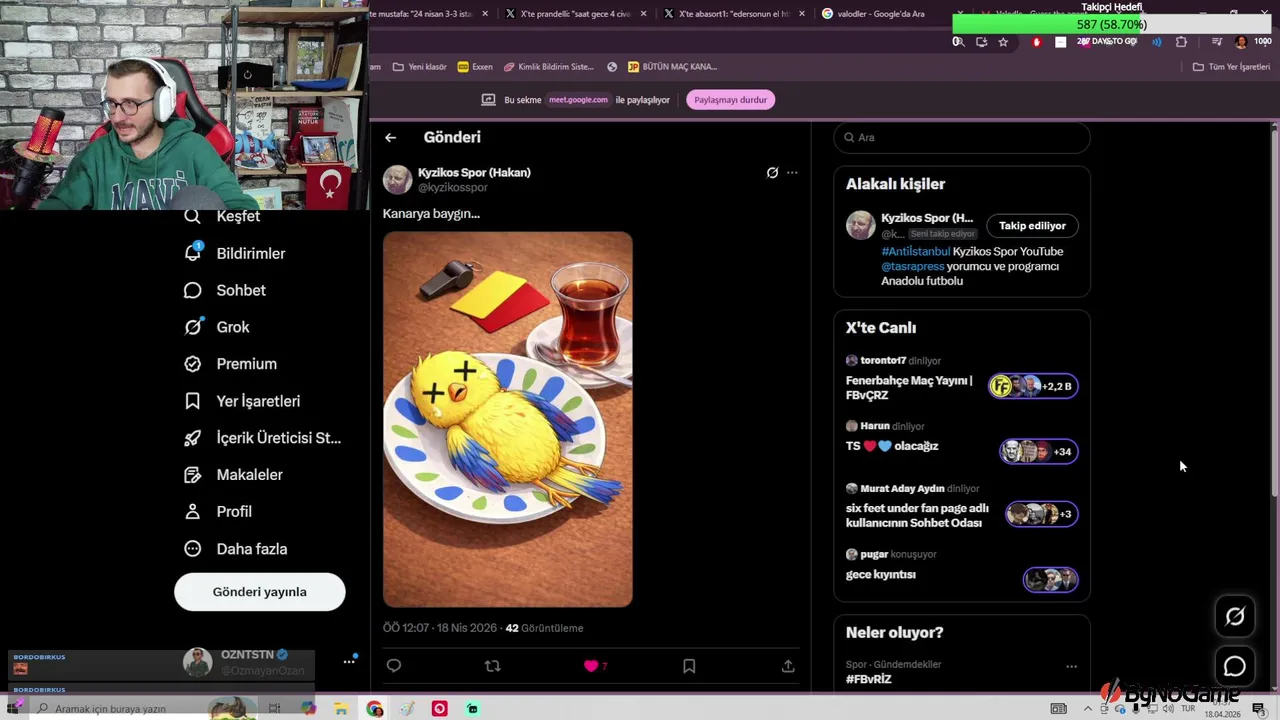Open İçerik Üreticisi Stüdyosu in sidebar

(x=263, y=438)
